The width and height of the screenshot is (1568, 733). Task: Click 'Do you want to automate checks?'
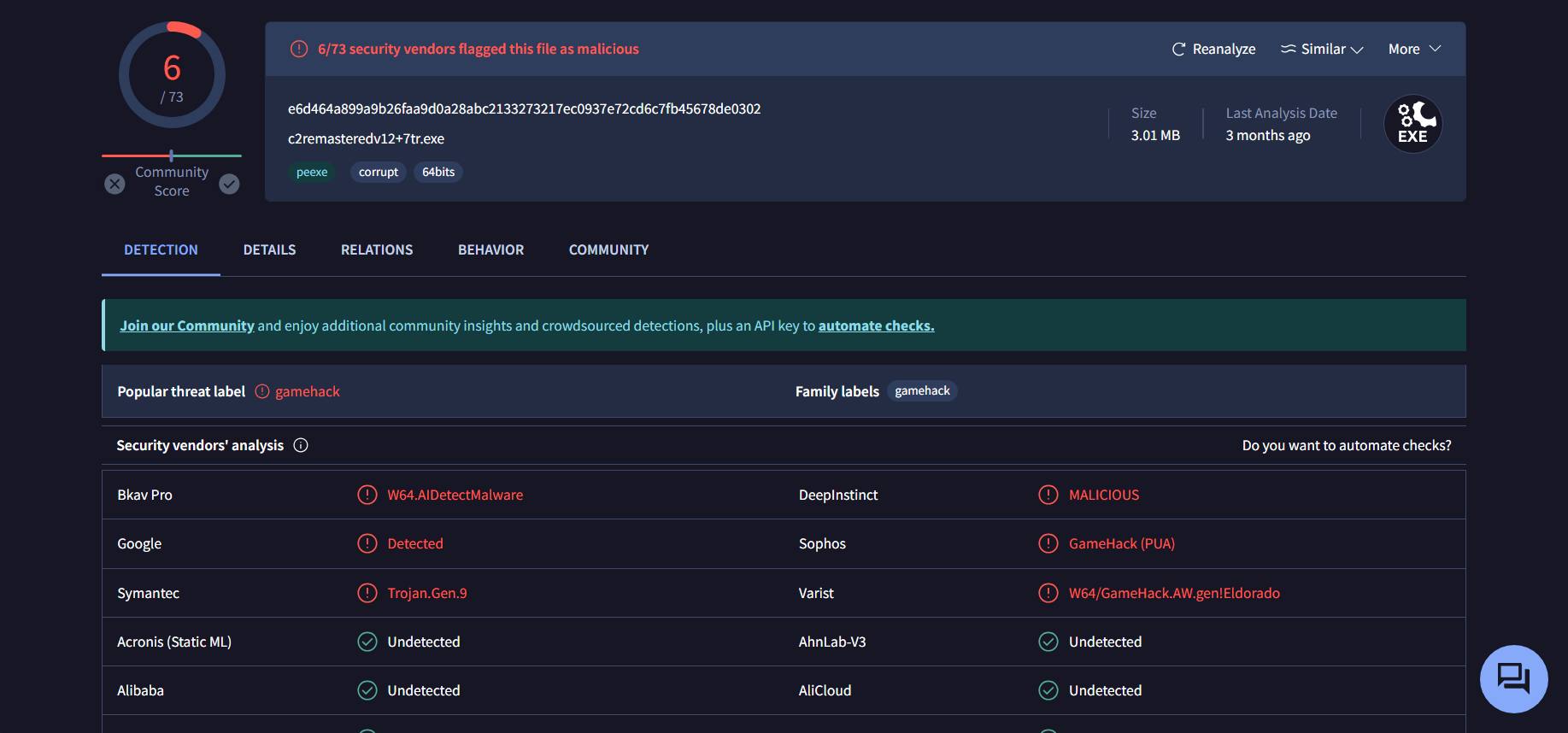pos(1347,446)
